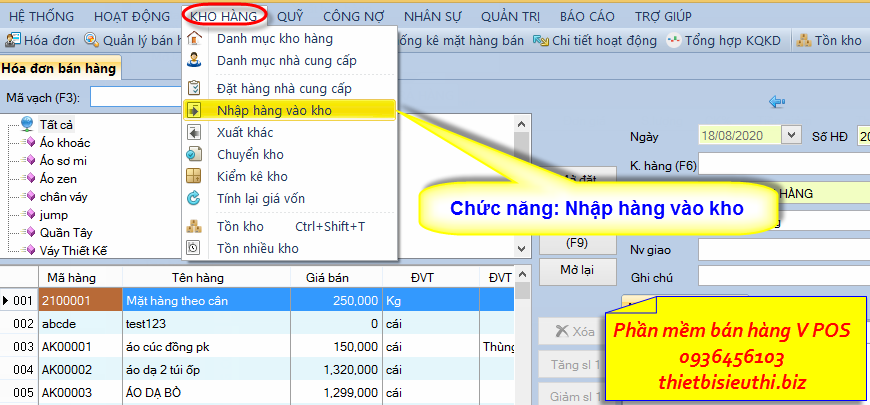
Task: Click the Hóa đơn toolbar icon
Action: click(x=12, y=41)
